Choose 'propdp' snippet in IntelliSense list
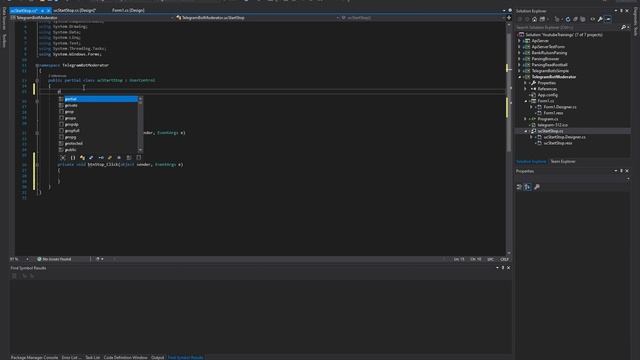The width and height of the screenshot is (640, 360). 98,124
